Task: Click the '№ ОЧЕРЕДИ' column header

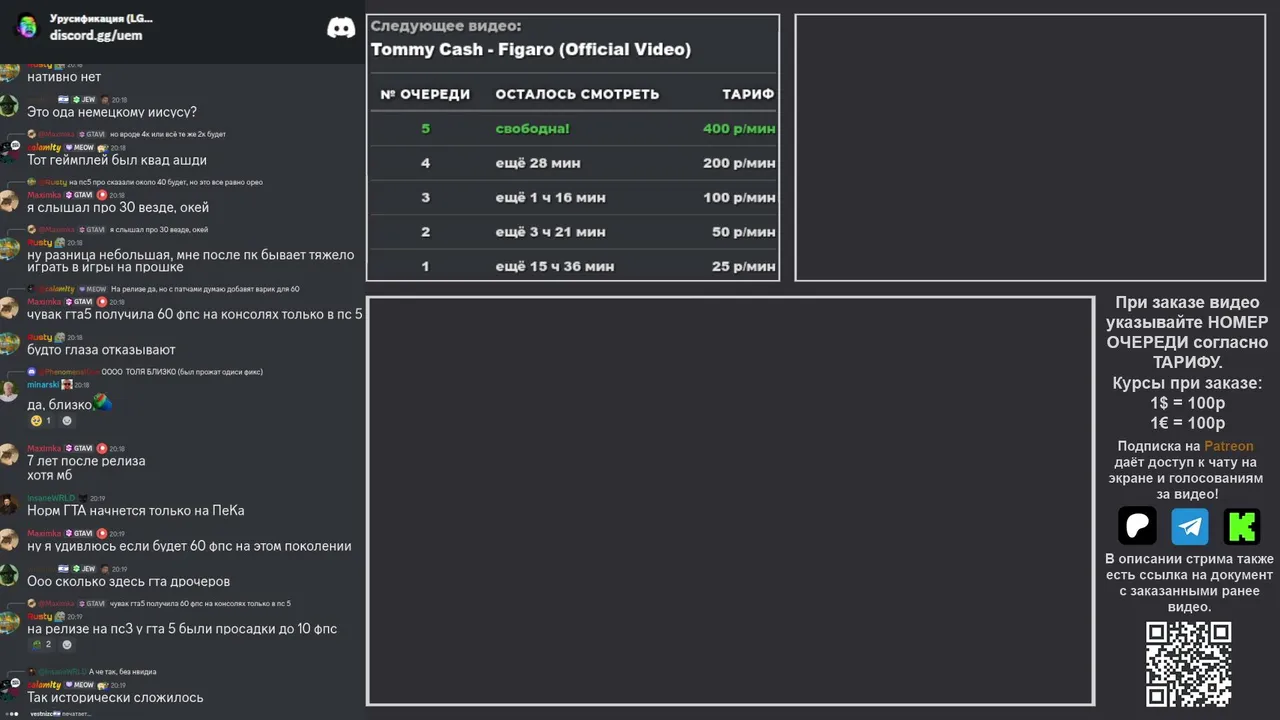Action: tap(425, 94)
